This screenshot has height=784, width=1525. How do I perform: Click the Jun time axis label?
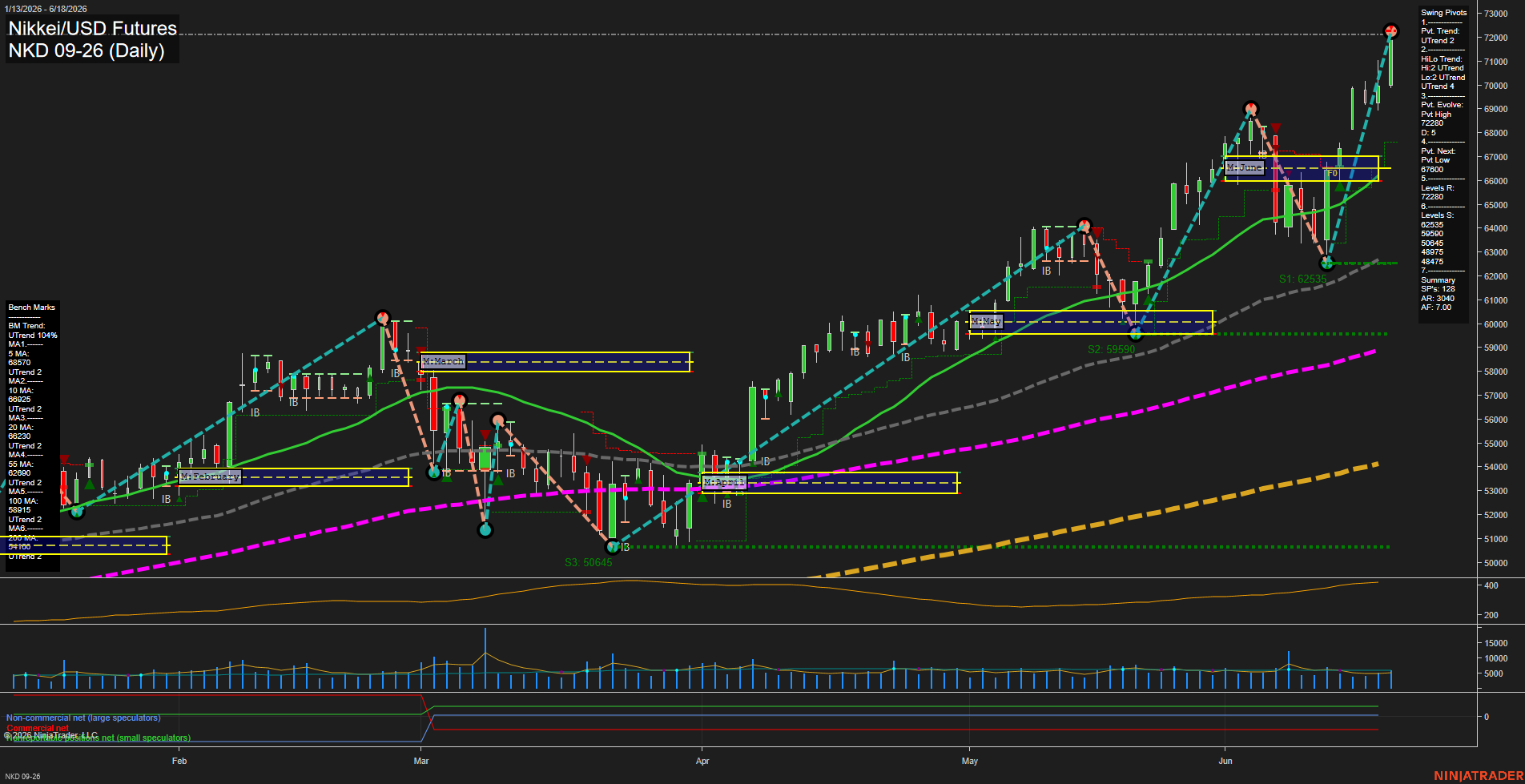1225,762
